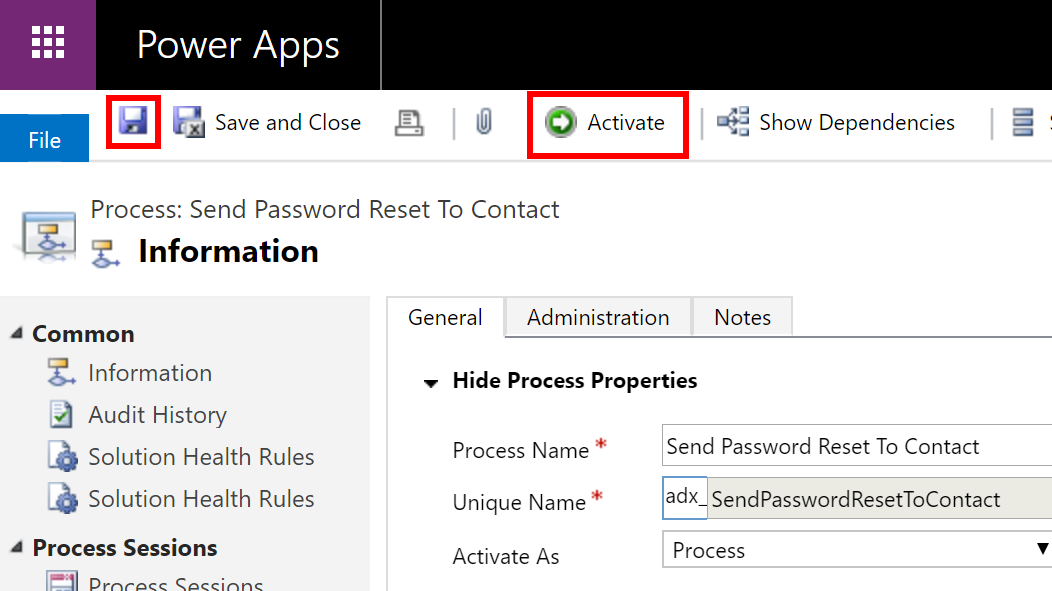Select the General tab

tap(445, 317)
